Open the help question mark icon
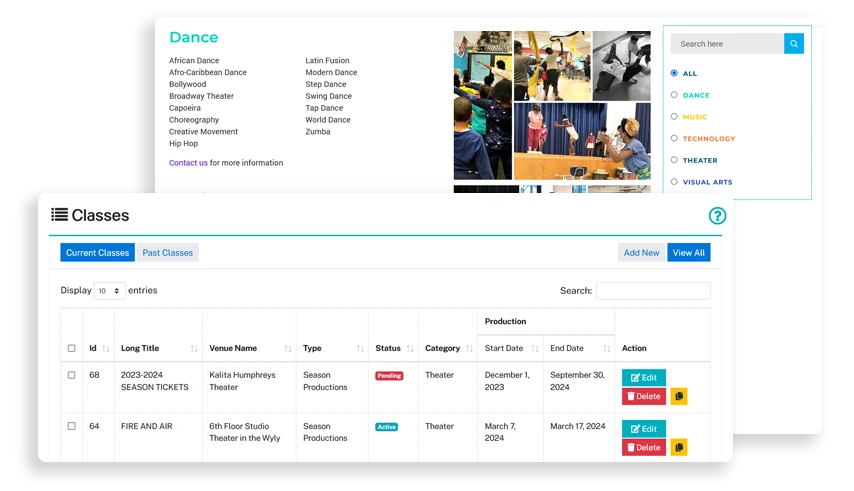Image resolution: width=854 pixels, height=491 pixels. [717, 216]
